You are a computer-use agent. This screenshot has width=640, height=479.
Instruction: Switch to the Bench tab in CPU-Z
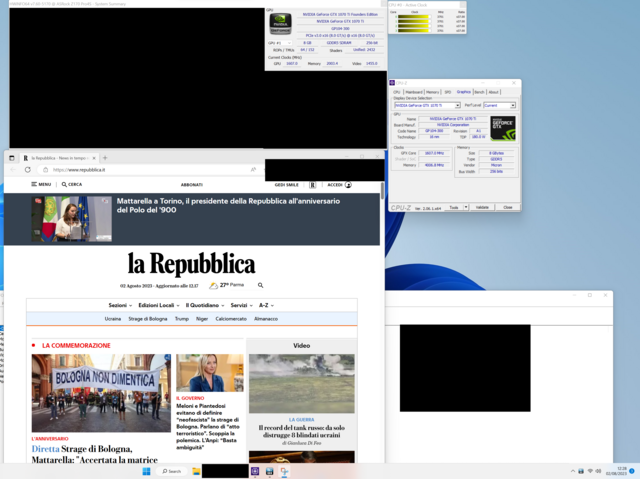pos(479,92)
